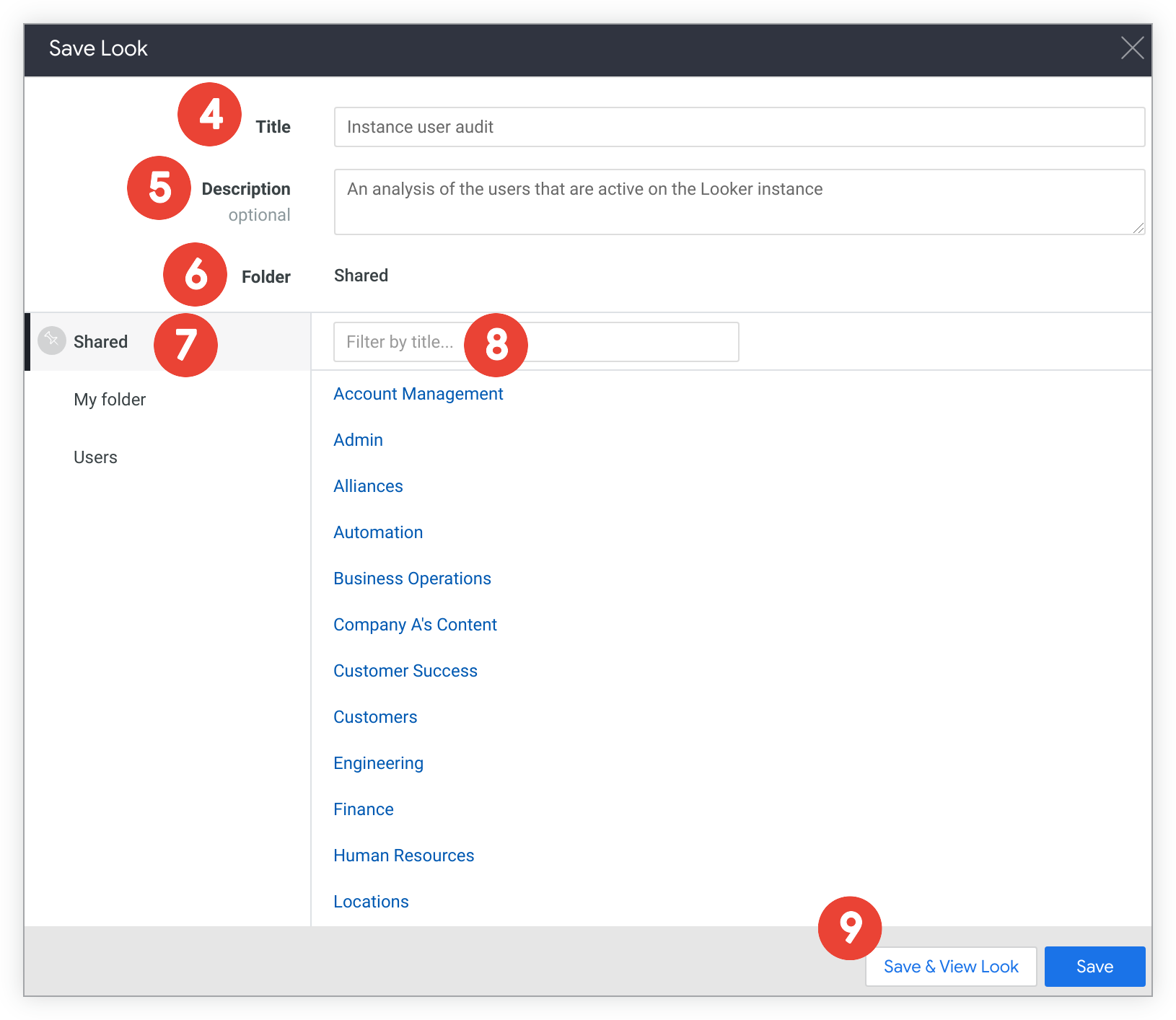The width and height of the screenshot is (1176, 1020).
Task: Open the Automation folder
Action: 378,532
